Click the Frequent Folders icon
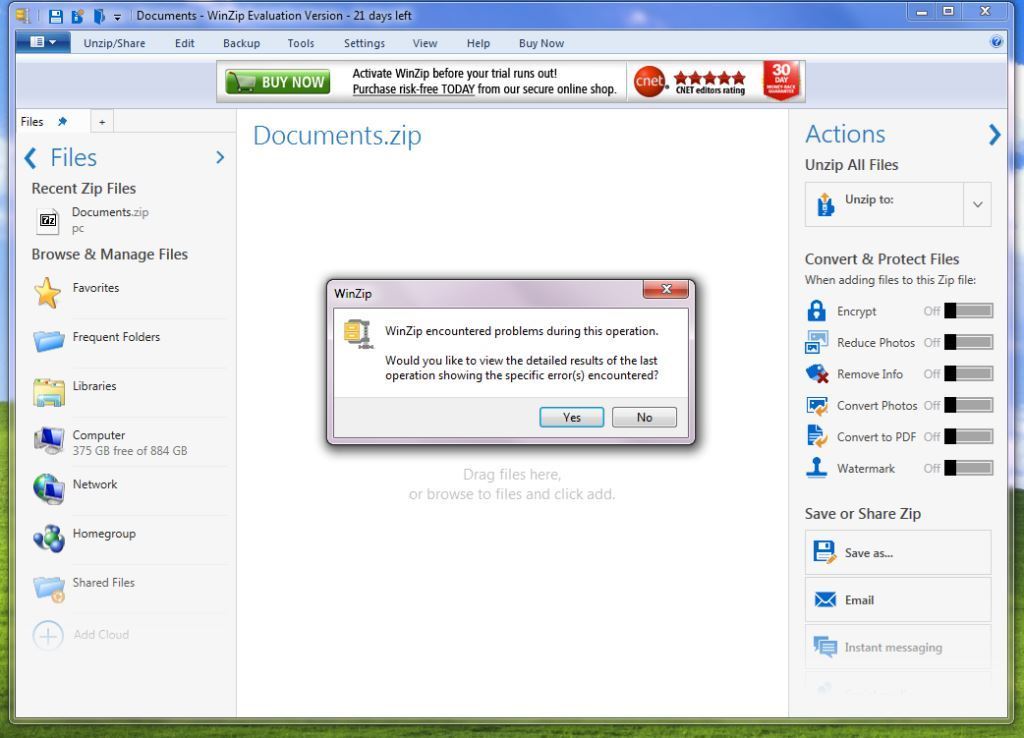The height and width of the screenshot is (738, 1024). 49,340
